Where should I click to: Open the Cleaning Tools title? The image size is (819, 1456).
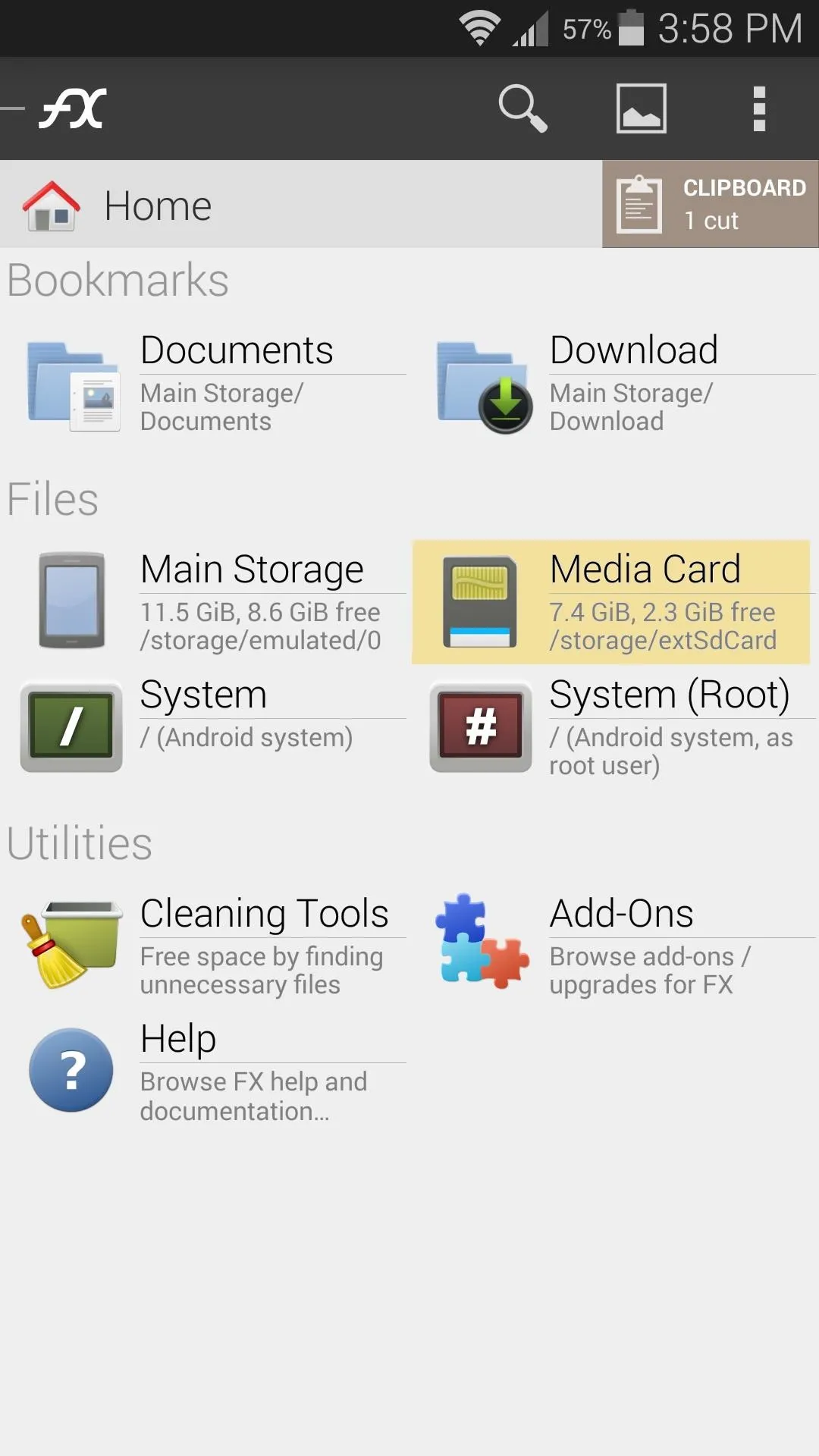point(265,913)
